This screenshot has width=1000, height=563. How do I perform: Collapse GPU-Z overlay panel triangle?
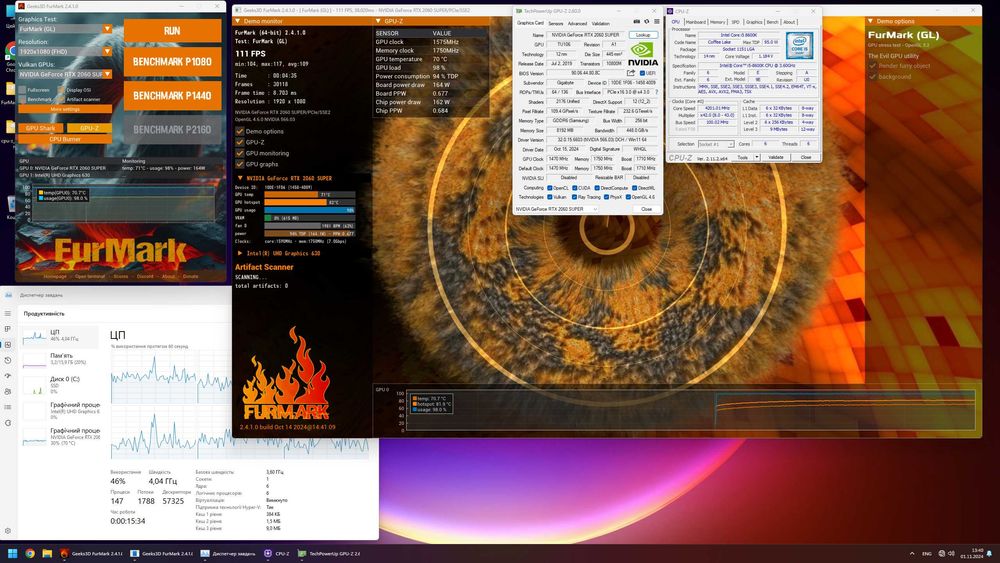point(378,21)
